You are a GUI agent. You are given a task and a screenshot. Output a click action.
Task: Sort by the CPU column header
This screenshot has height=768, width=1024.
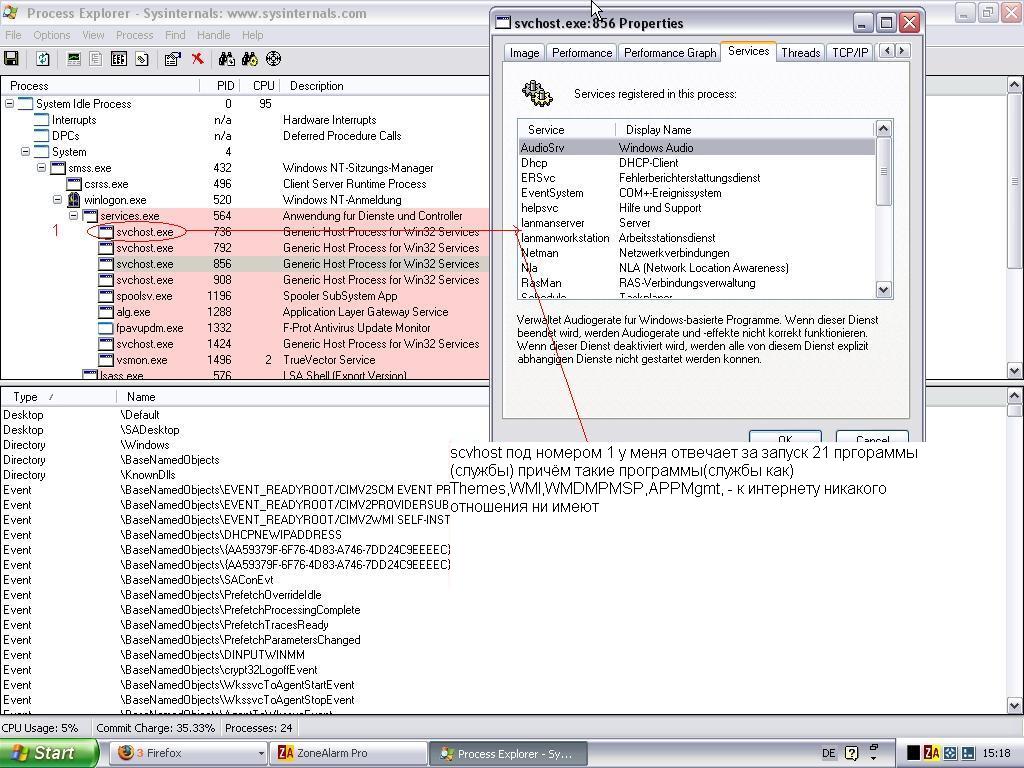(260, 86)
